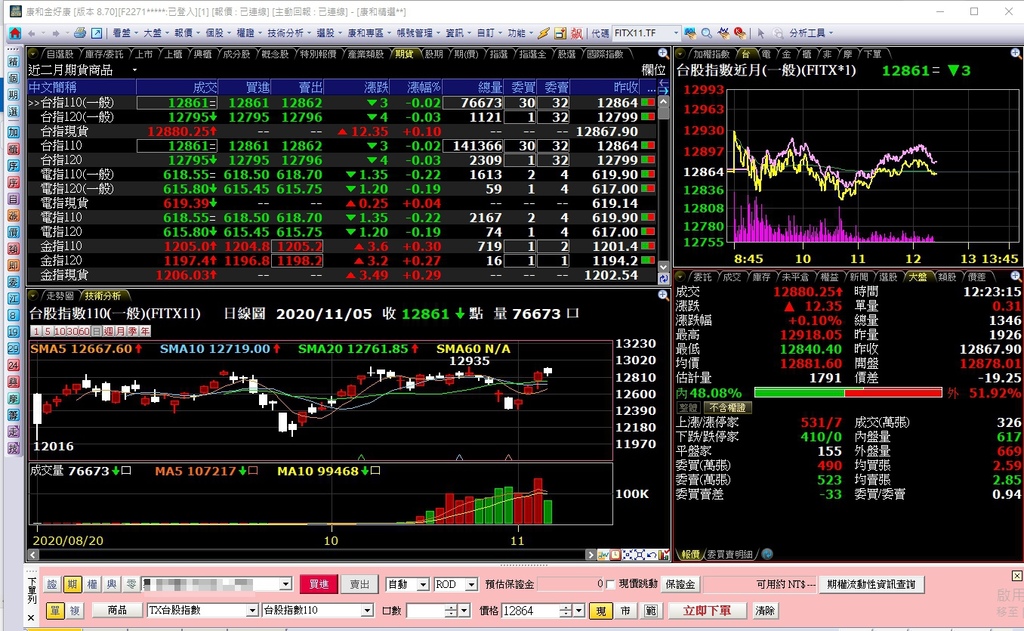Click the 口數 quantity input field

click(426, 611)
